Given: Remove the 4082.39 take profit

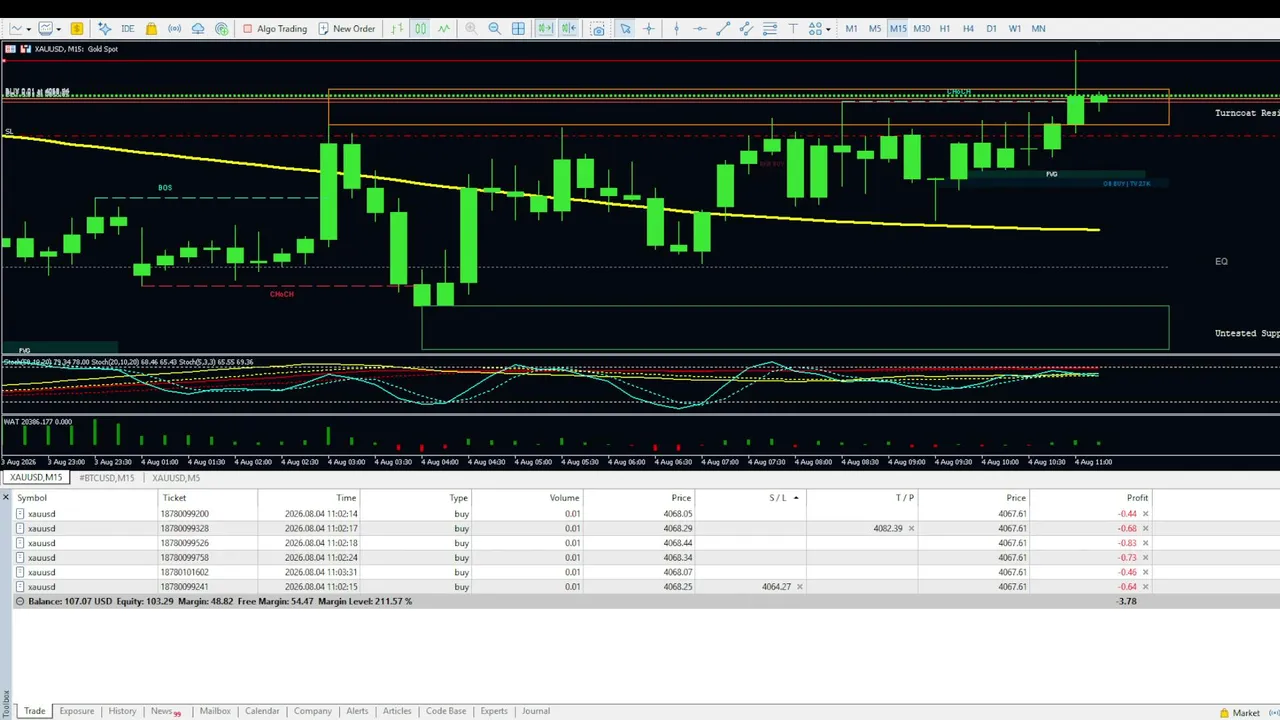Looking at the screenshot, I should coord(911,528).
